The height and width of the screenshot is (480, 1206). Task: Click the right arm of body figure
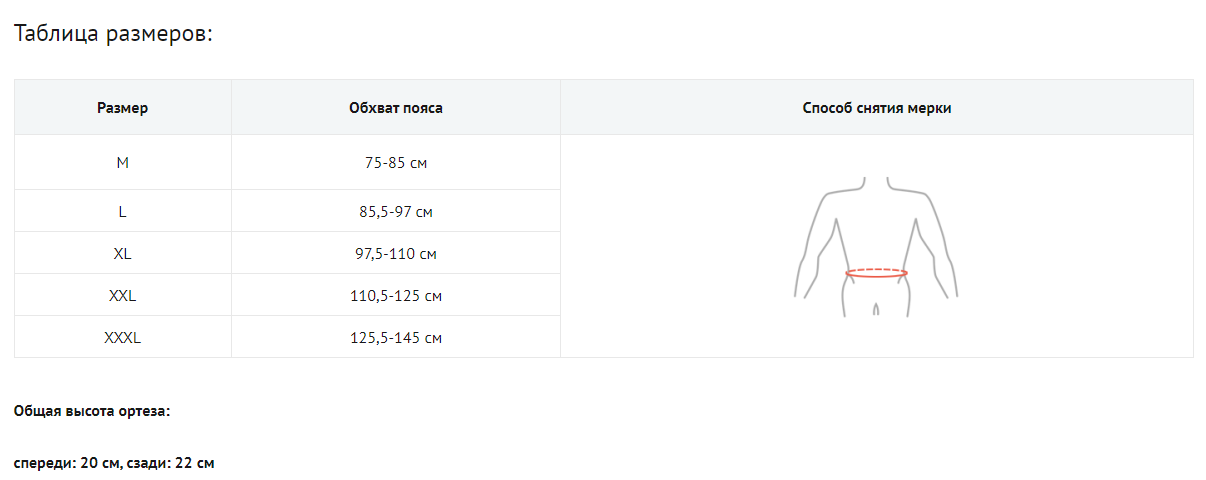947,262
